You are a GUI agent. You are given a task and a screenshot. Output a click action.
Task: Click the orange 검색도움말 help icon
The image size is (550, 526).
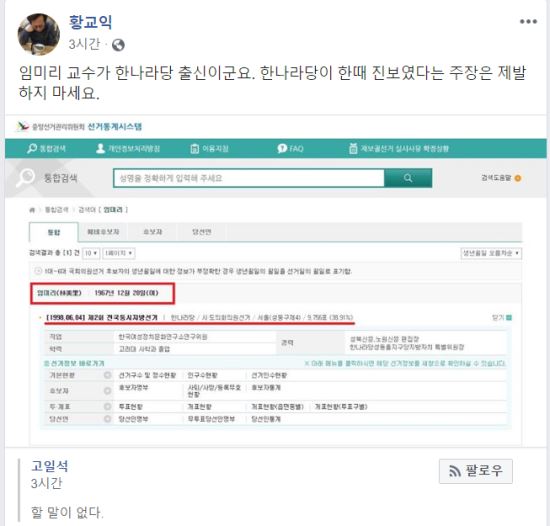point(517,178)
